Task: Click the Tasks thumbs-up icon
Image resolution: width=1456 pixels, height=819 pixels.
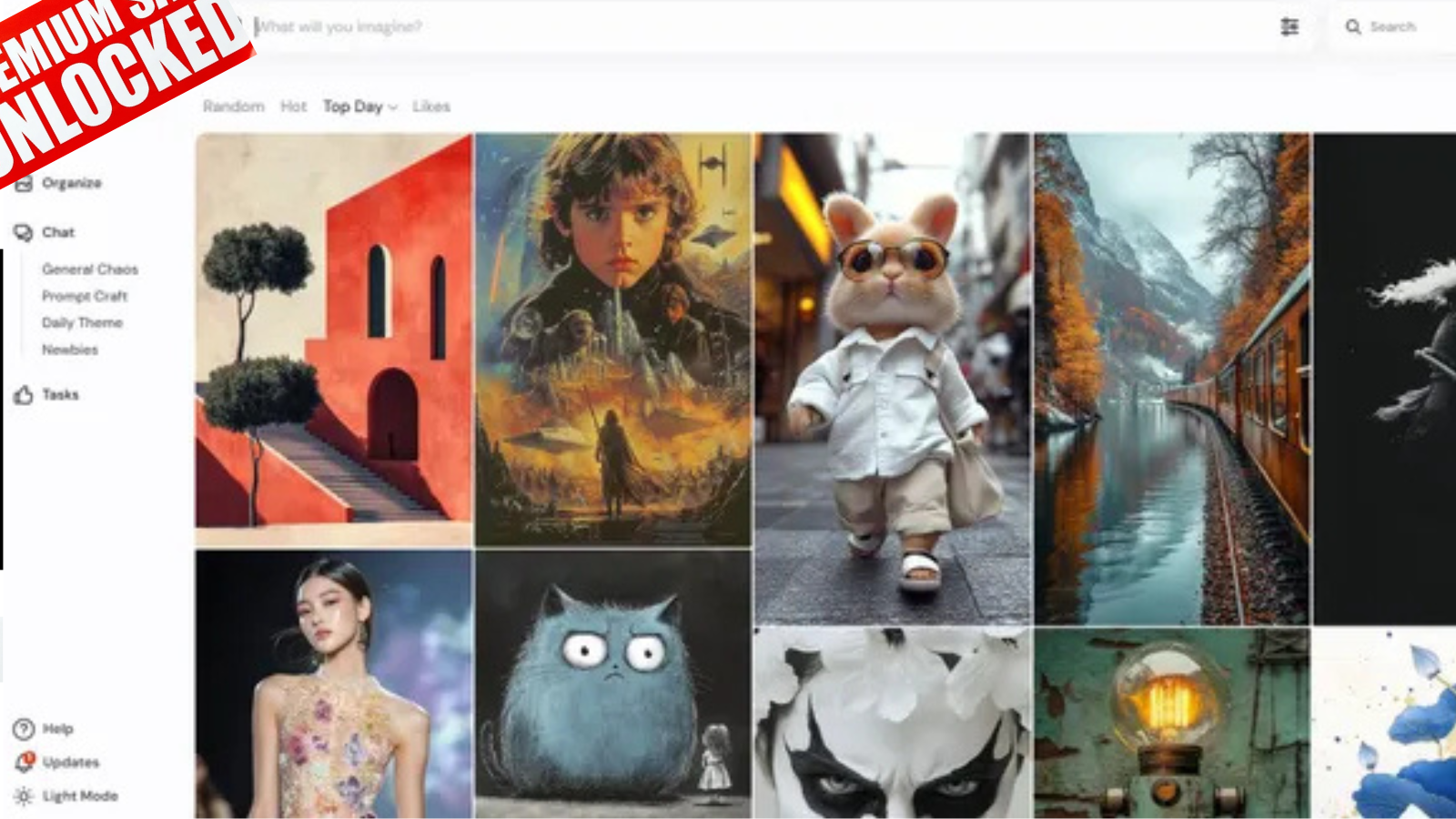Action: [22, 394]
